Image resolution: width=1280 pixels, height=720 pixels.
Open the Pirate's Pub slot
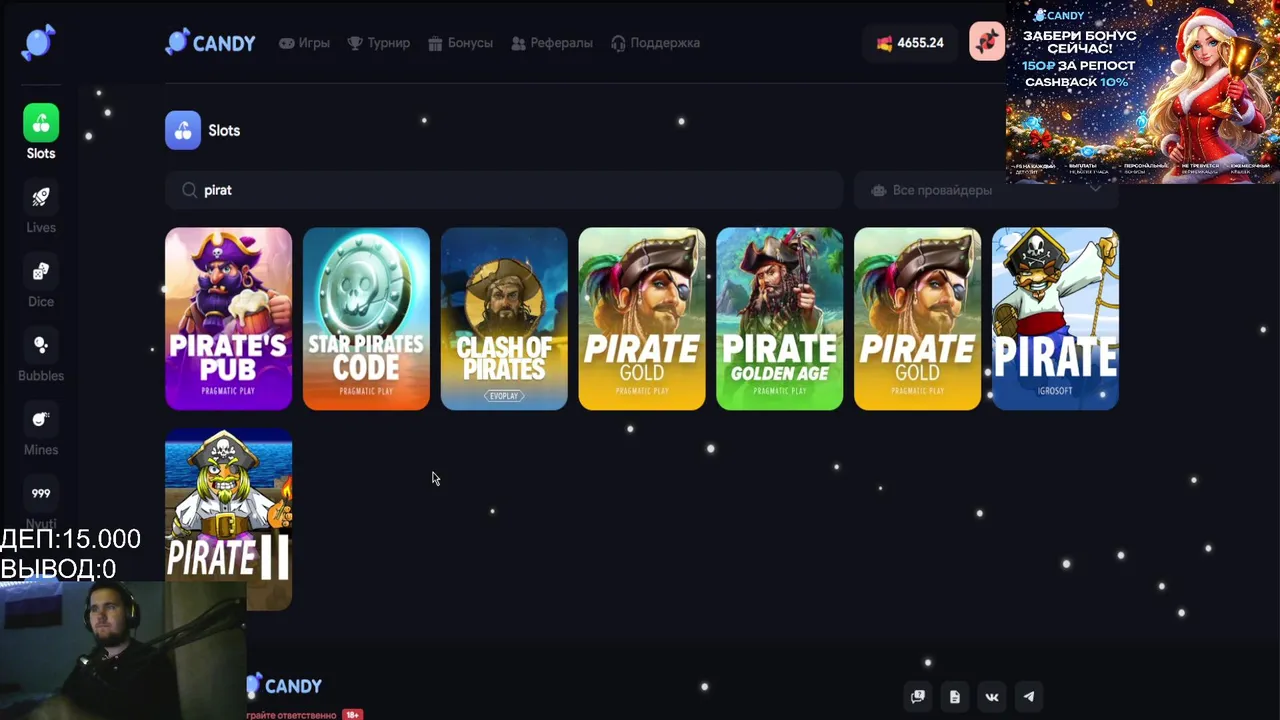click(228, 319)
